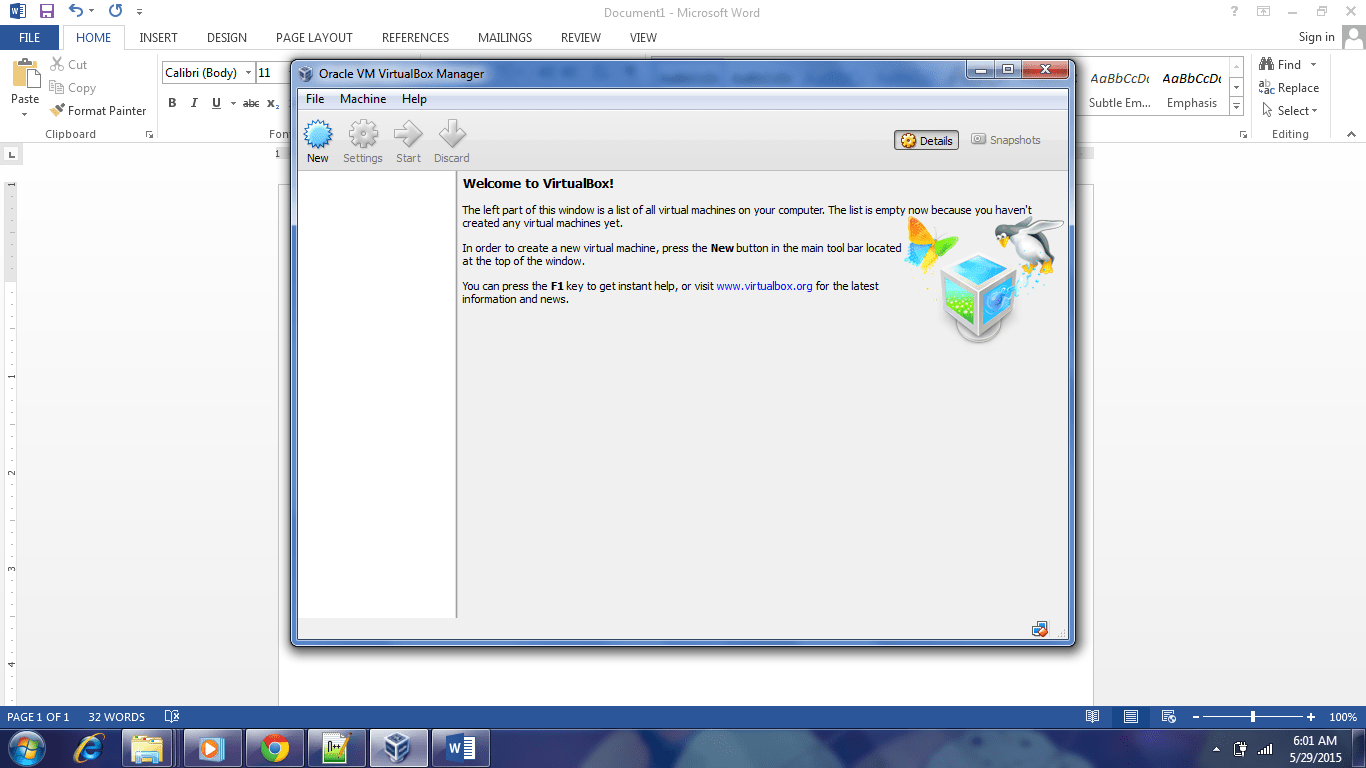Image resolution: width=1366 pixels, height=768 pixels.
Task: Open the Clipboard pane dialog launcher
Action: tap(150, 134)
